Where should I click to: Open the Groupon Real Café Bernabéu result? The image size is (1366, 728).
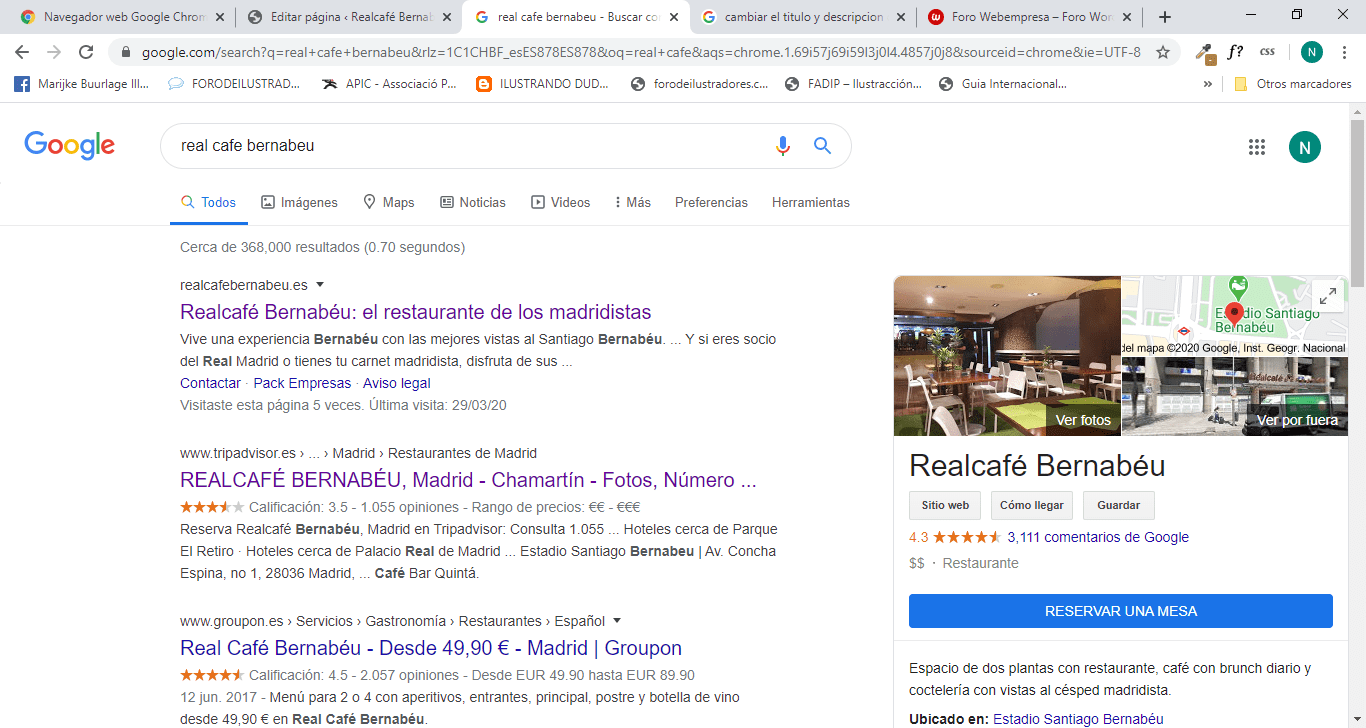pyautogui.click(x=431, y=648)
